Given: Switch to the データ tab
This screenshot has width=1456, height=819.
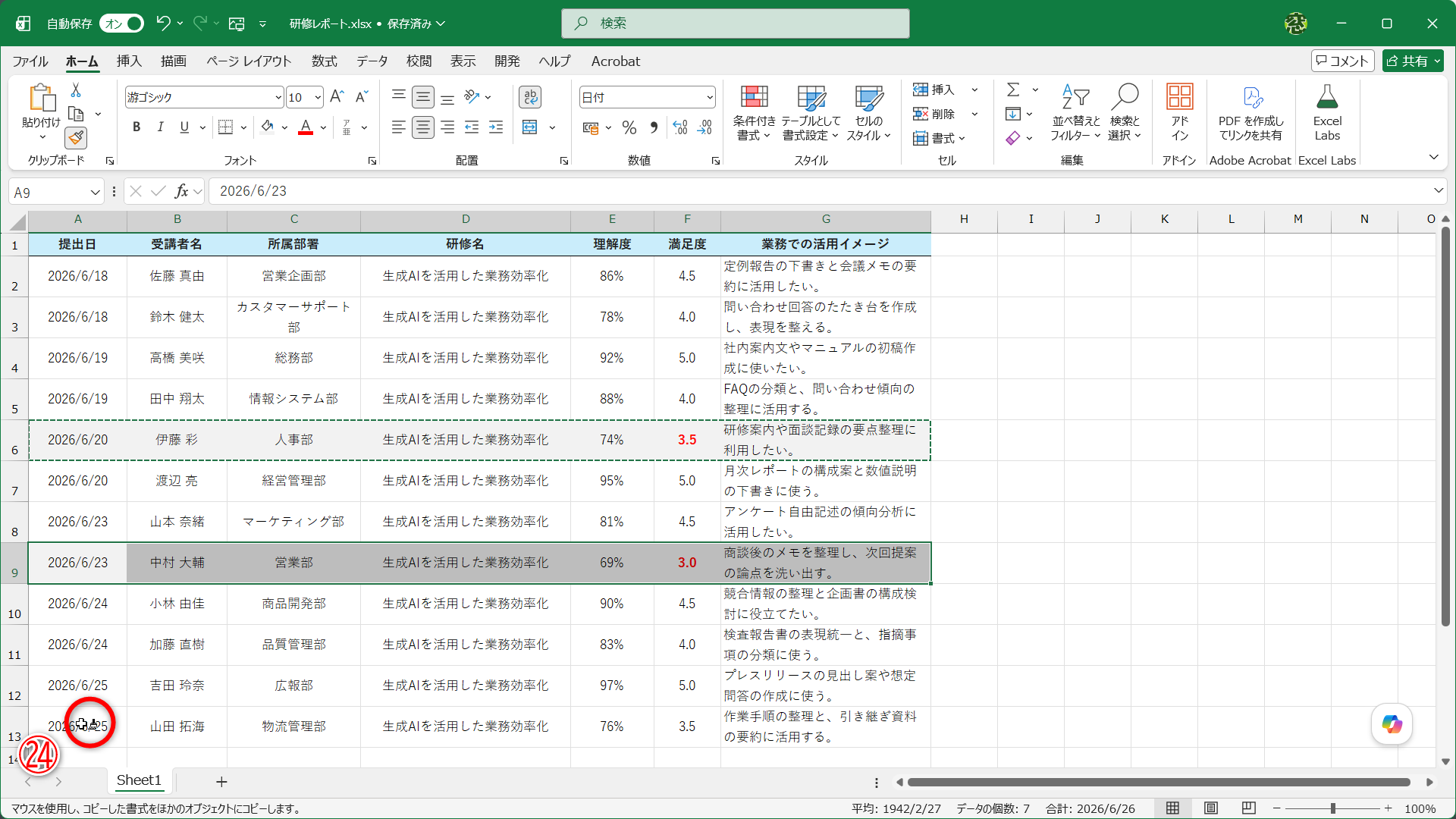Looking at the screenshot, I should click(x=372, y=61).
